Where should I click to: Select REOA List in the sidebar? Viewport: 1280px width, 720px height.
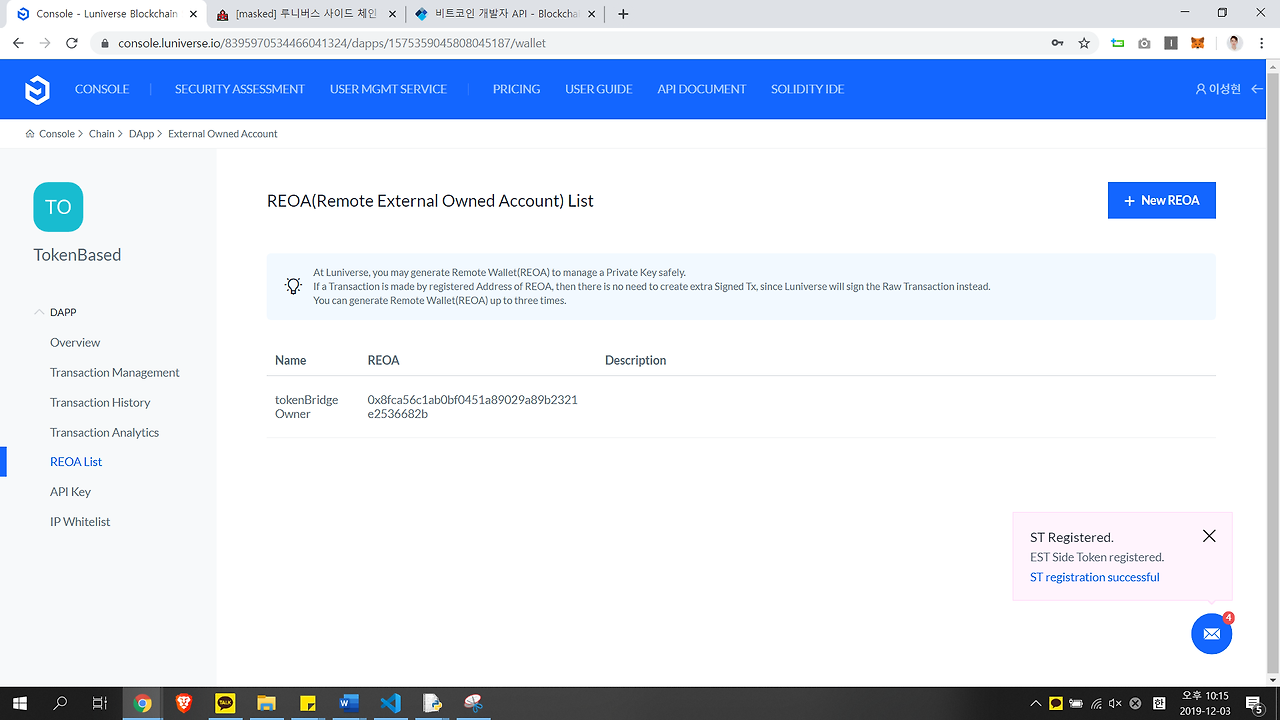[76, 462]
